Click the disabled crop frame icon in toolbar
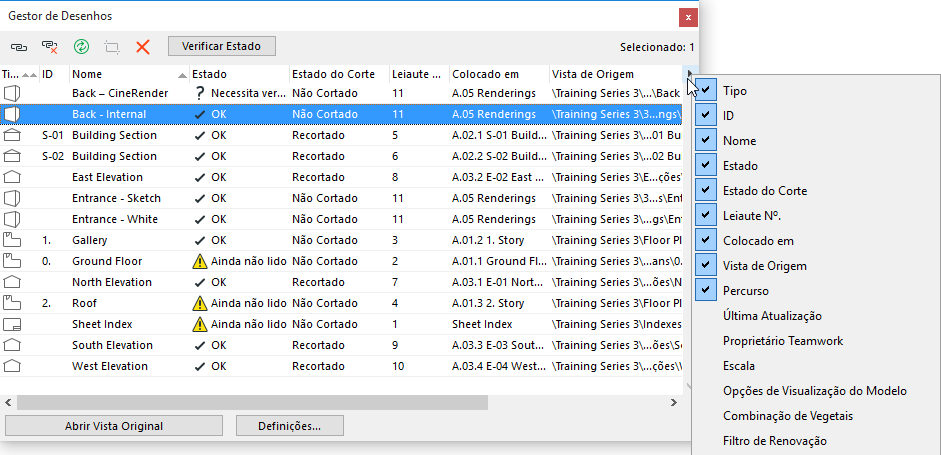The height and width of the screenshot is (455, 941). pyautogui.click(x=112, y=47)
